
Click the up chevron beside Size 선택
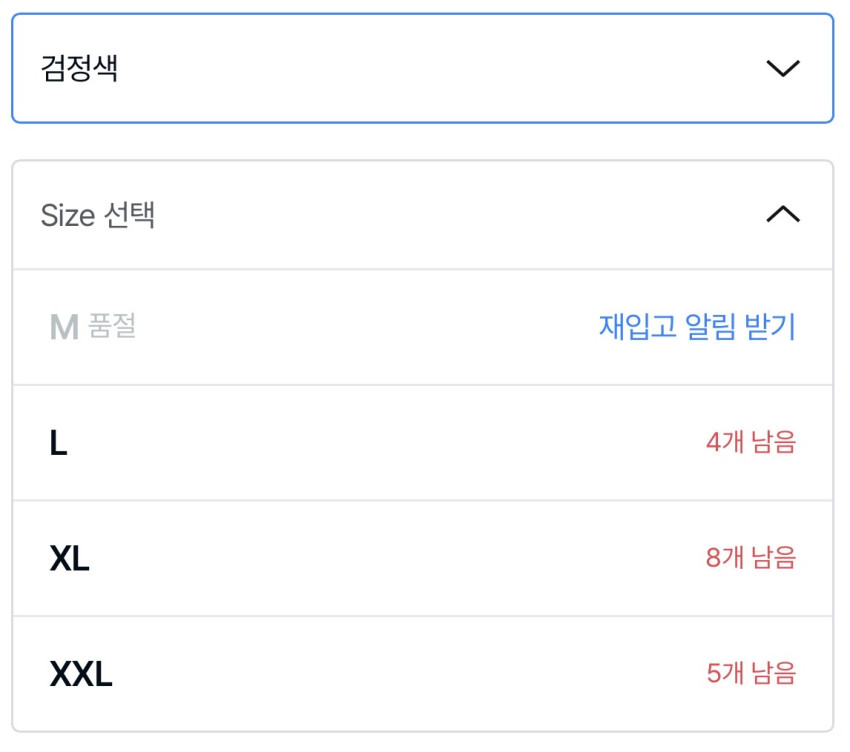coord(782,214)
